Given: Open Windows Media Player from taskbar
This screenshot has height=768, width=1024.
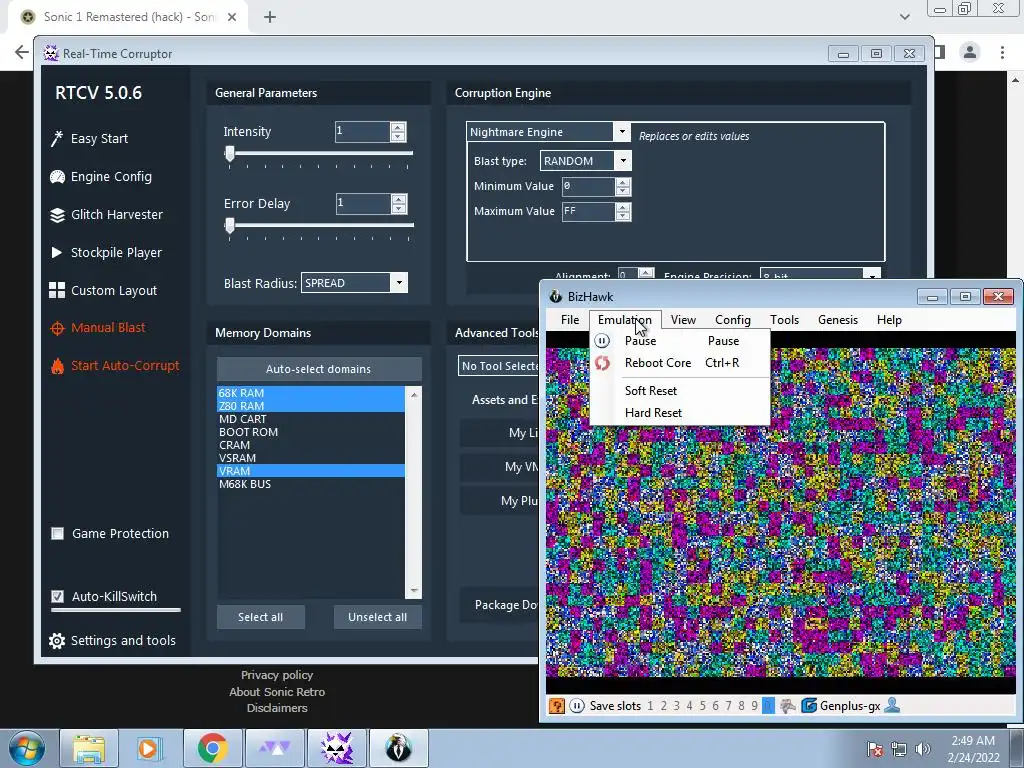Looking at the screenshot, I should point(149,748).
